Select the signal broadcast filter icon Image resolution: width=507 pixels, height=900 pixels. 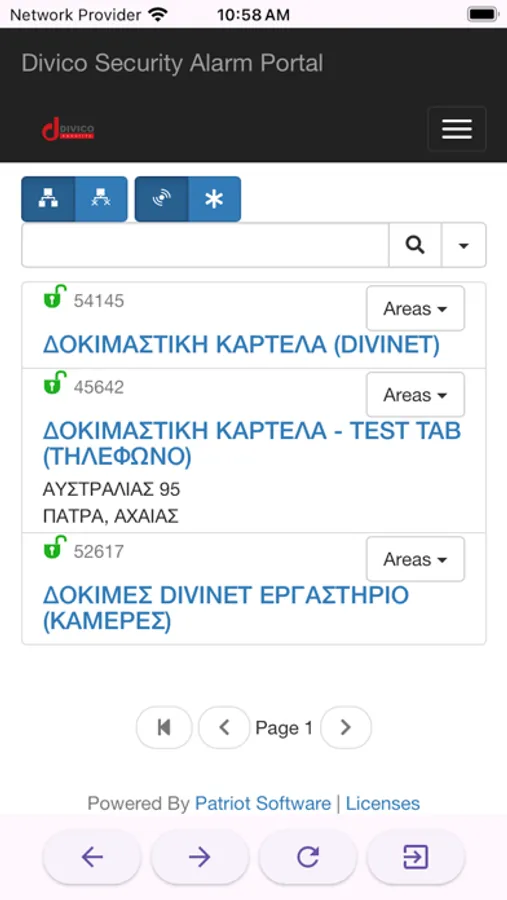(161, 199)
